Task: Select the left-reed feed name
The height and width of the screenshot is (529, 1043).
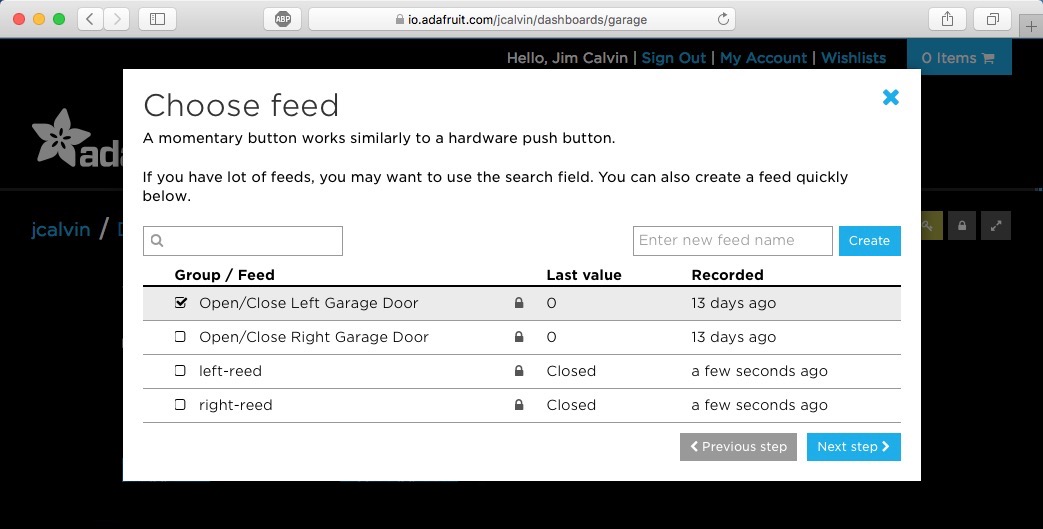Action: coord(230,371)
